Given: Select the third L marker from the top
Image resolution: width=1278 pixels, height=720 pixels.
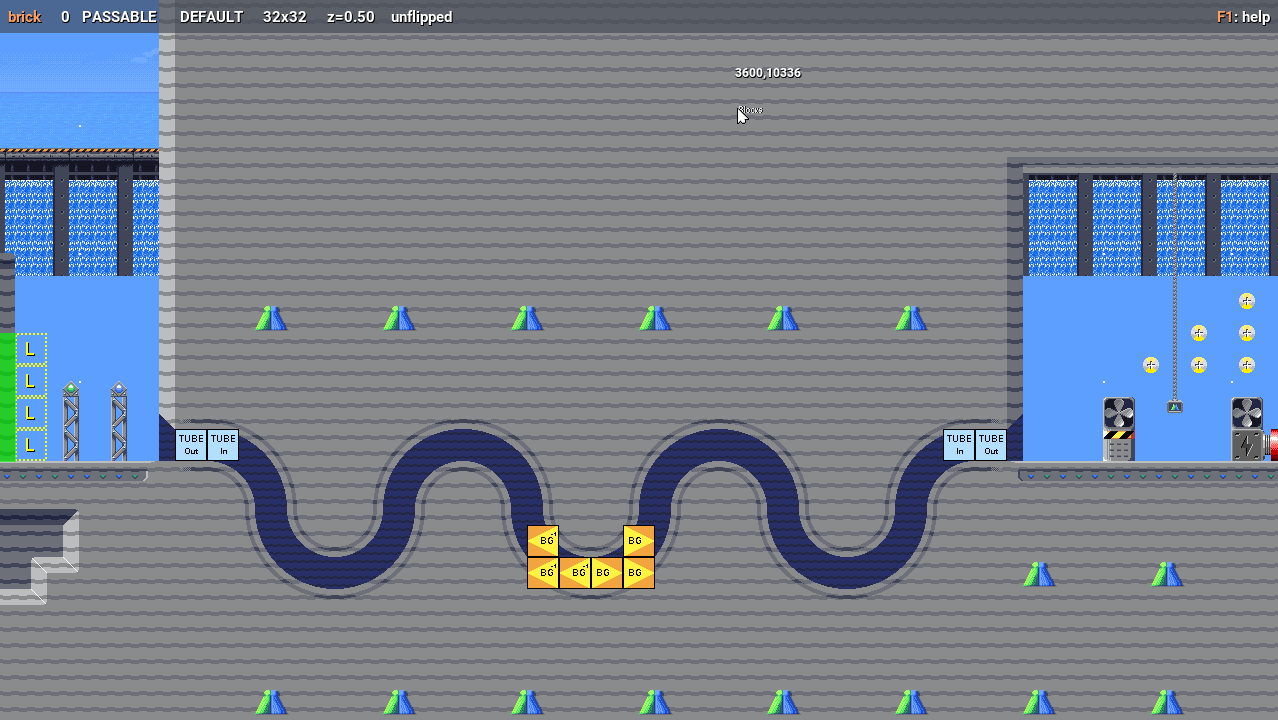Looking at the screenshot, I should pos(31,413).
